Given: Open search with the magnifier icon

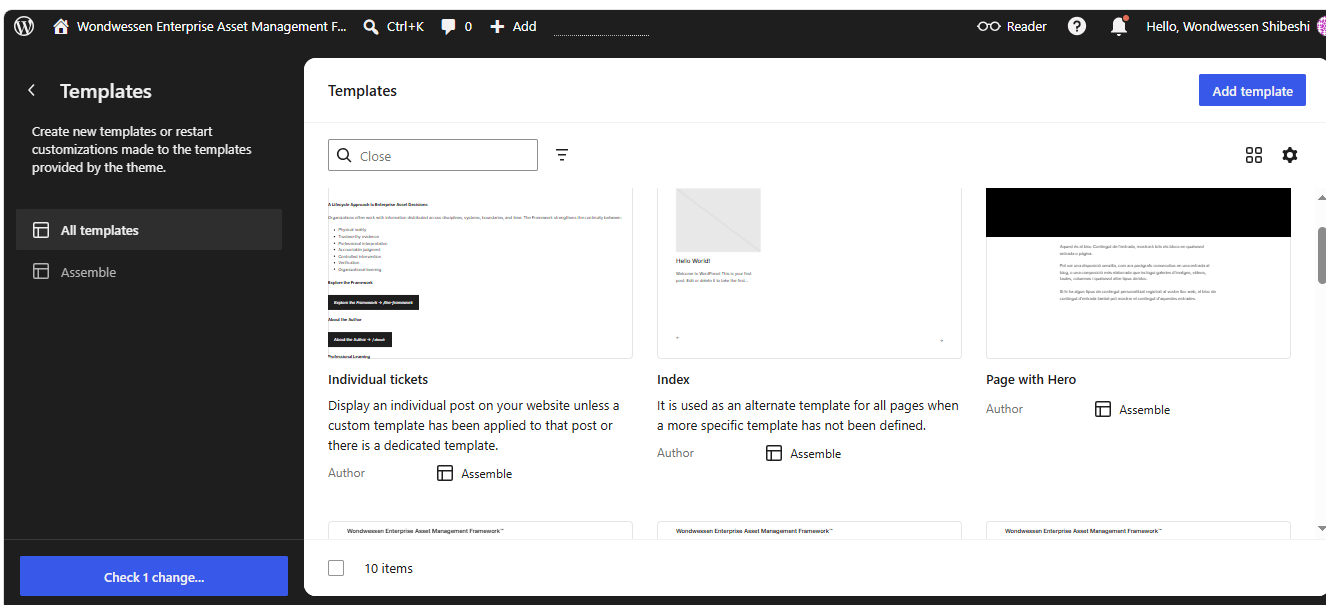Looking at the screenshot, I should pyautogui.click(x=371, y=27).
